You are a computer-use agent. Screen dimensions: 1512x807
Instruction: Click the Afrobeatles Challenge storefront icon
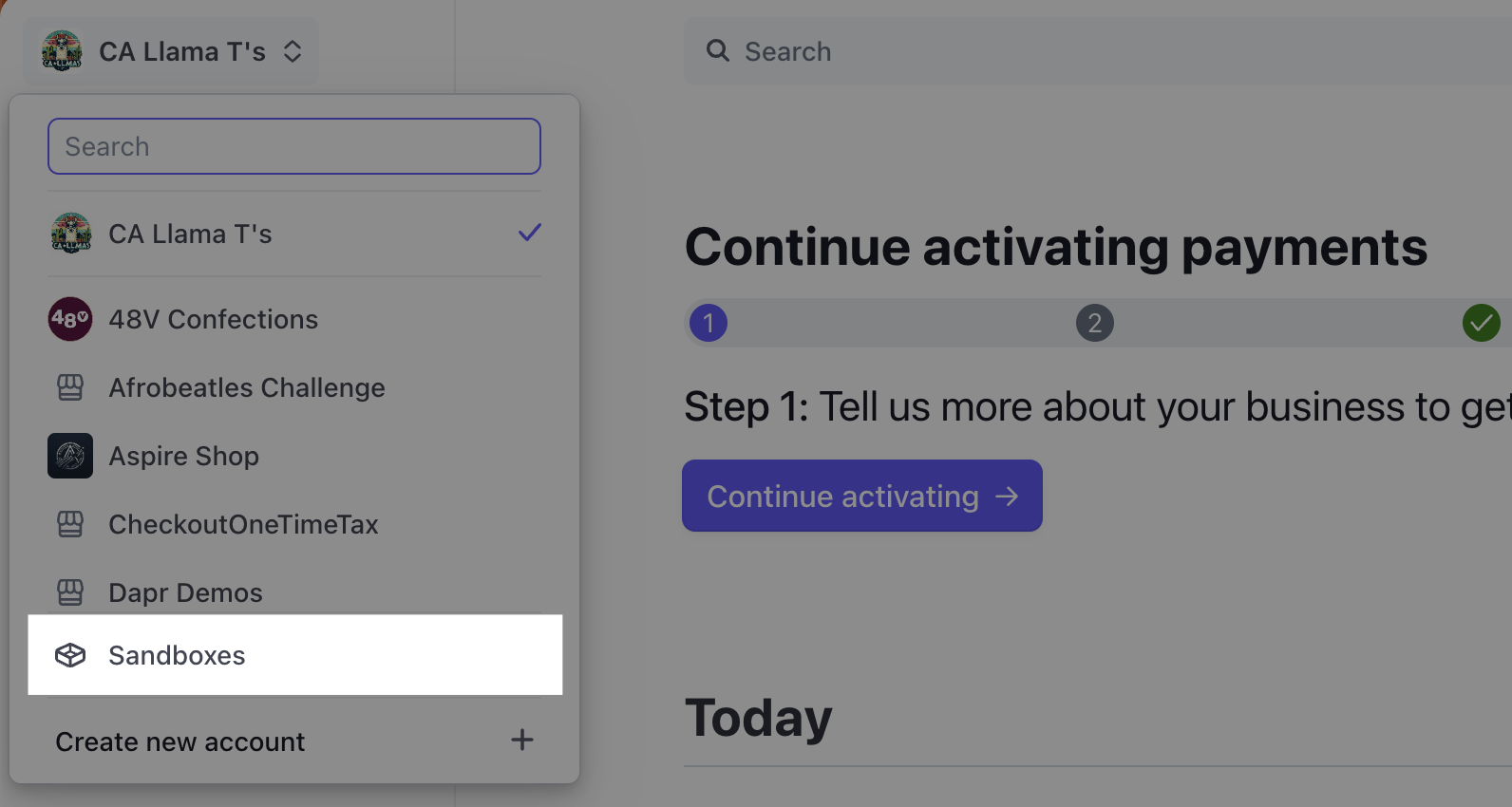pyautogui.click(x=70, y=387)
